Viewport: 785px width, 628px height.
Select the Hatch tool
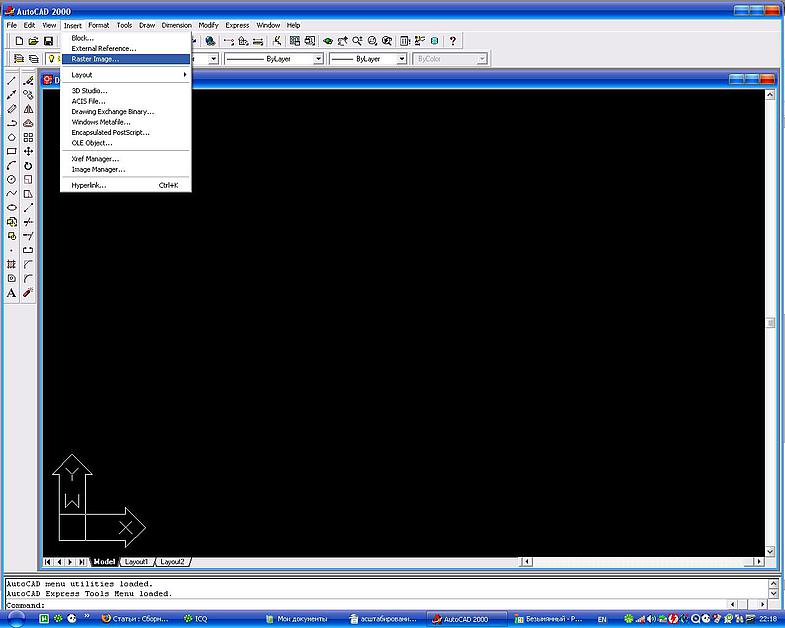coord(12,264)
